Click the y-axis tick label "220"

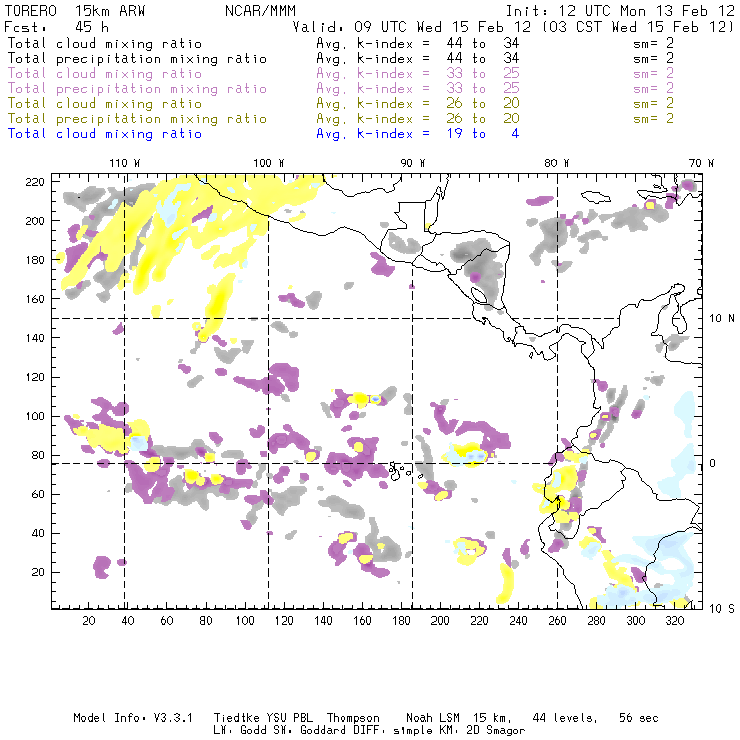pyautogui.click(x=38, y=181)
